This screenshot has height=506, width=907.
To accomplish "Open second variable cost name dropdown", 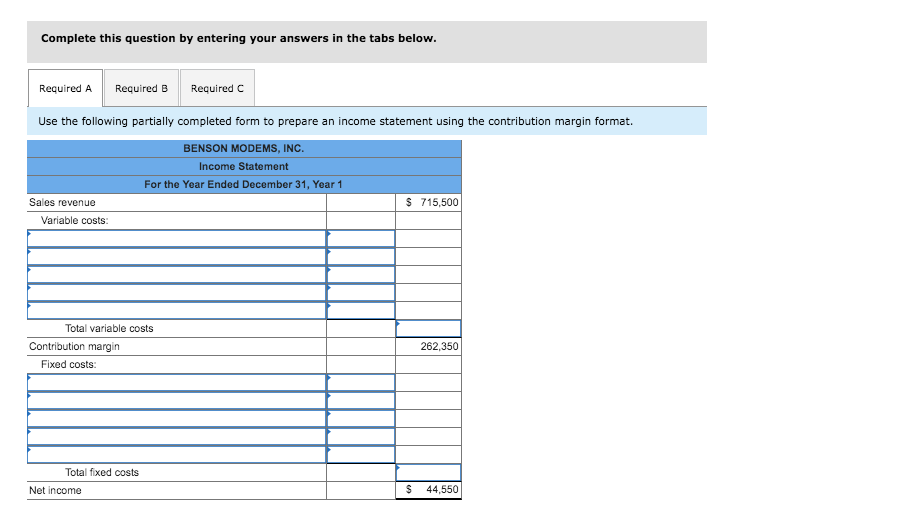I will point(176,256).
